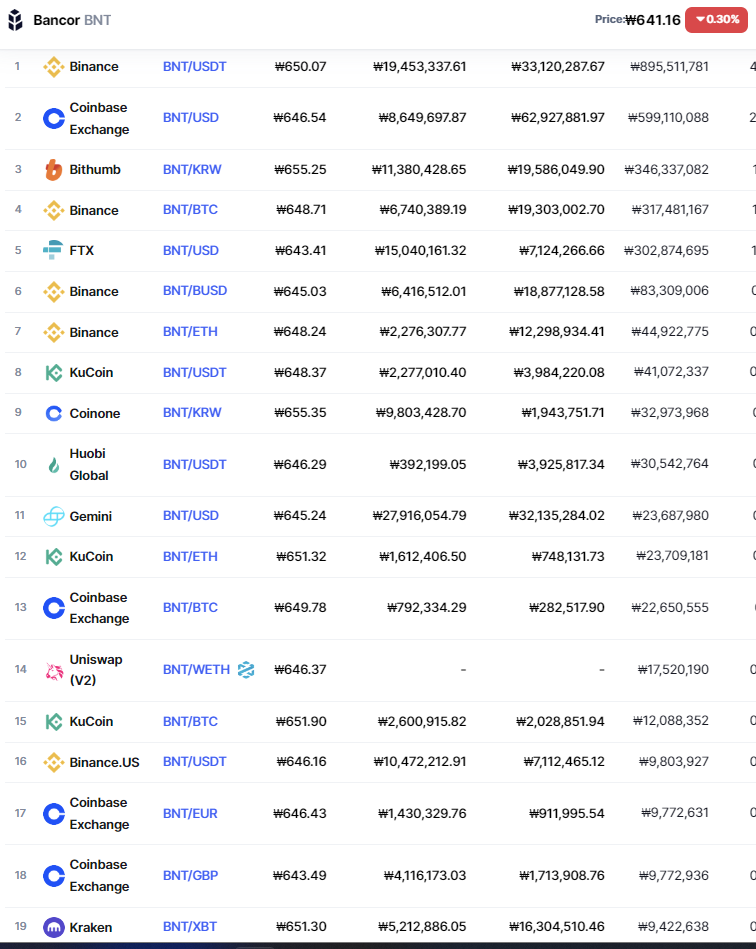Open the Uniswap (V2) exchange name
Screen dimensions: 756x949
96,669
